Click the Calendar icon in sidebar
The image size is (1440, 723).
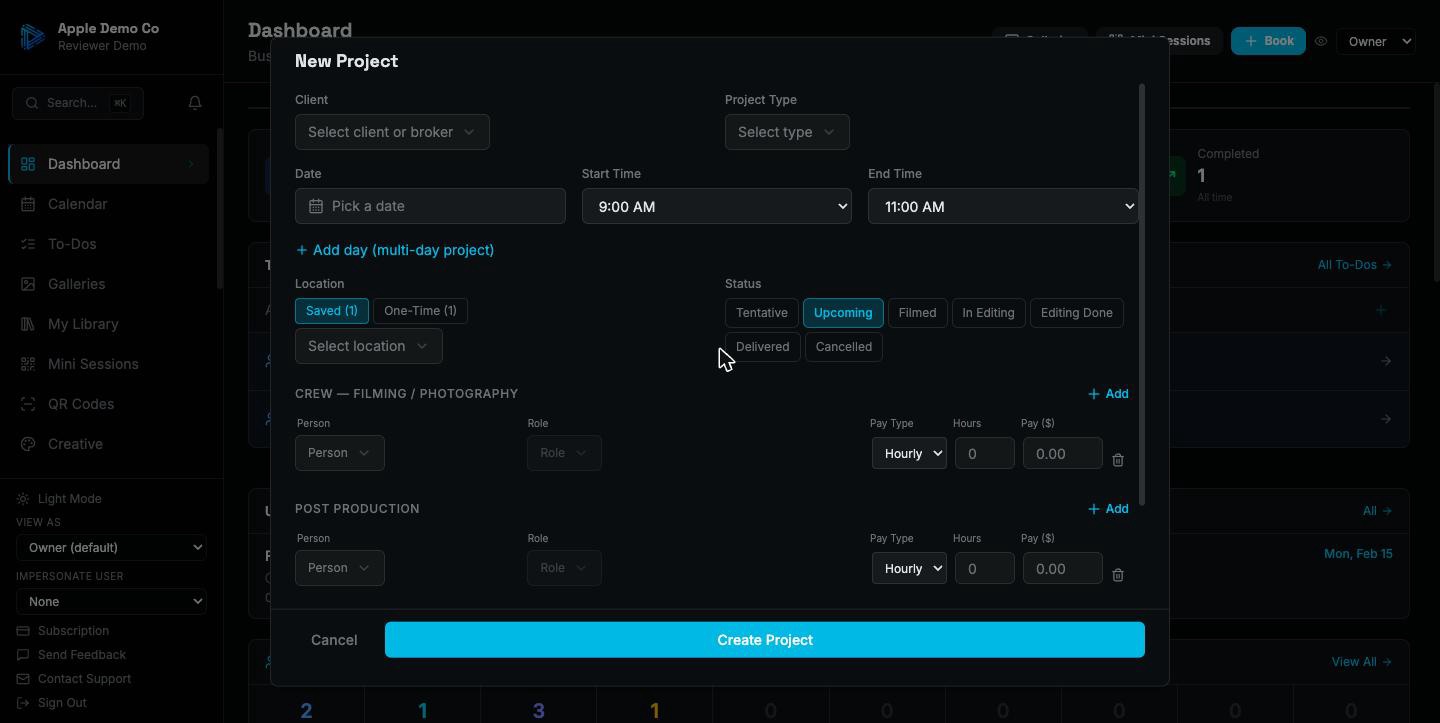point(28,204)
